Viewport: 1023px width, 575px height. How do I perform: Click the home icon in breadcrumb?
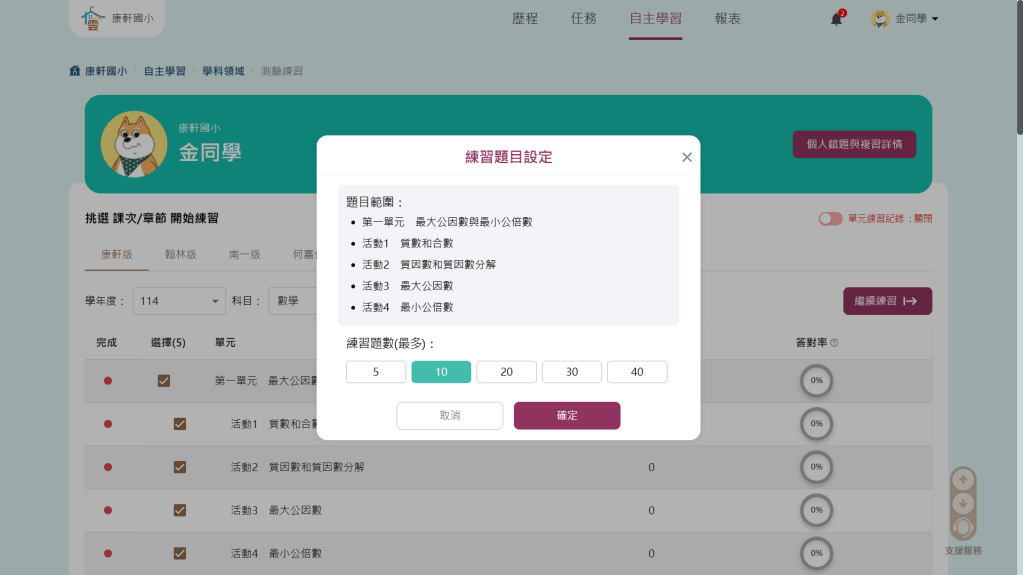pos(74,70)
